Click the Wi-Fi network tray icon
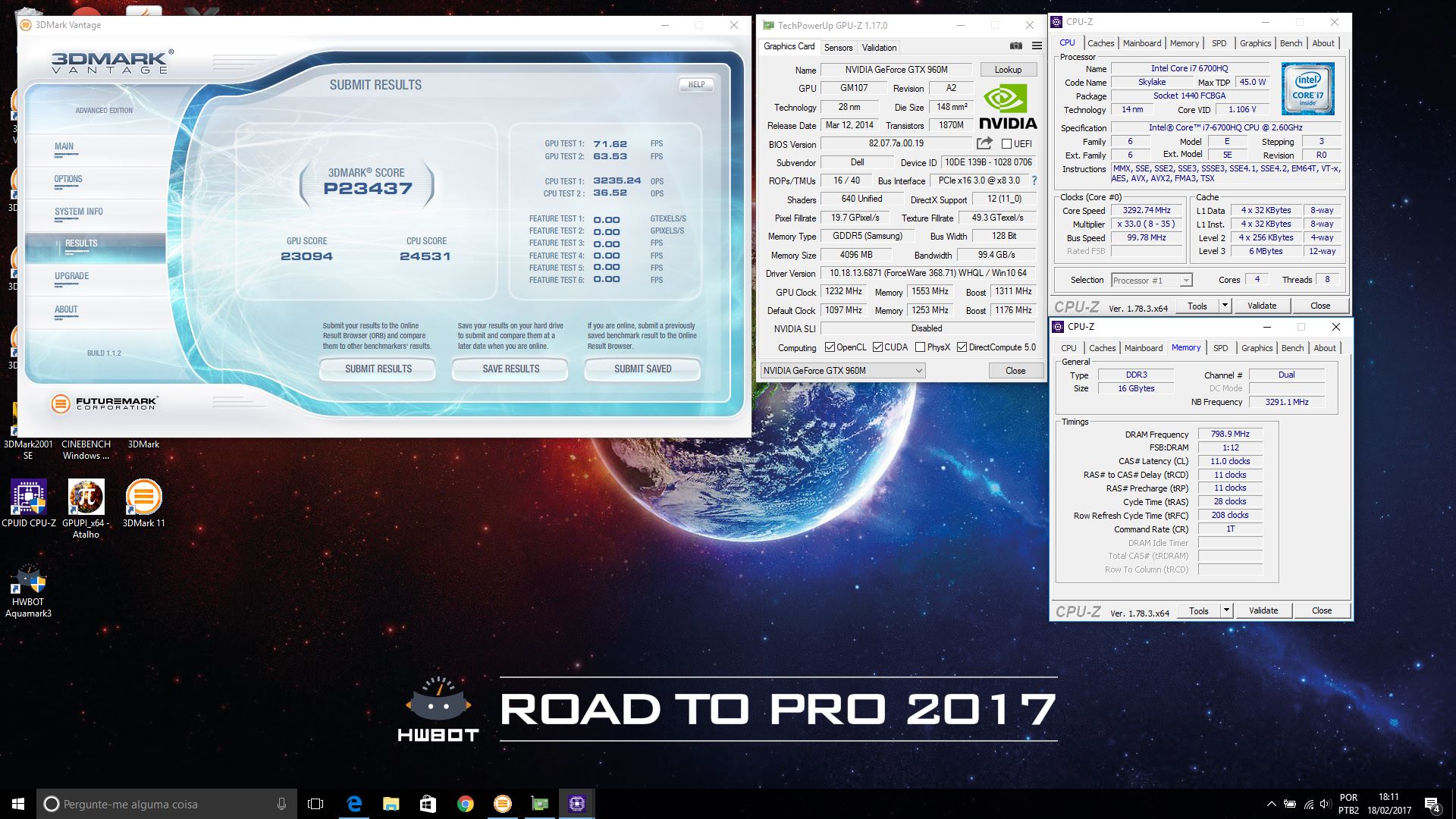This screenshot has width=1456, height=819. (1309, 804)
